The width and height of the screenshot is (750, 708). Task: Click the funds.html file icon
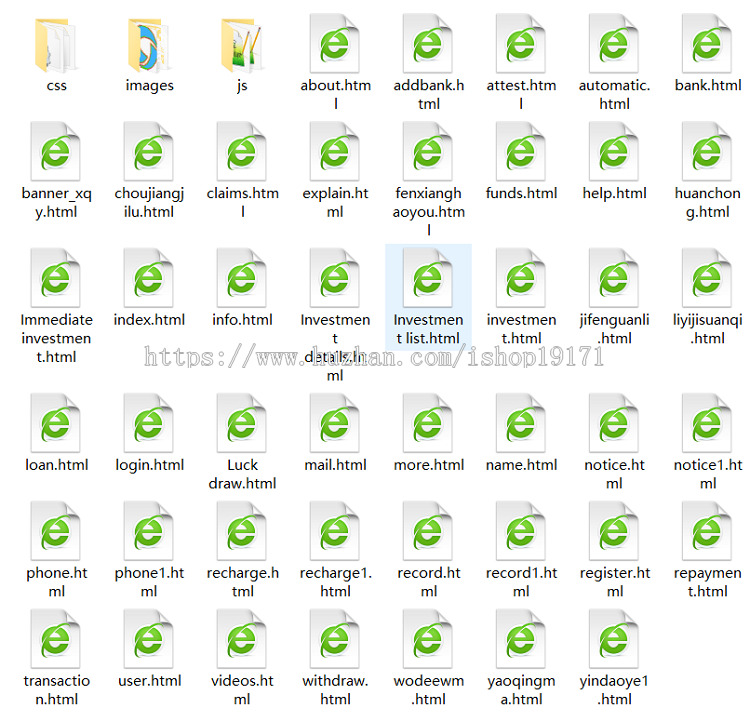[520, 152]
